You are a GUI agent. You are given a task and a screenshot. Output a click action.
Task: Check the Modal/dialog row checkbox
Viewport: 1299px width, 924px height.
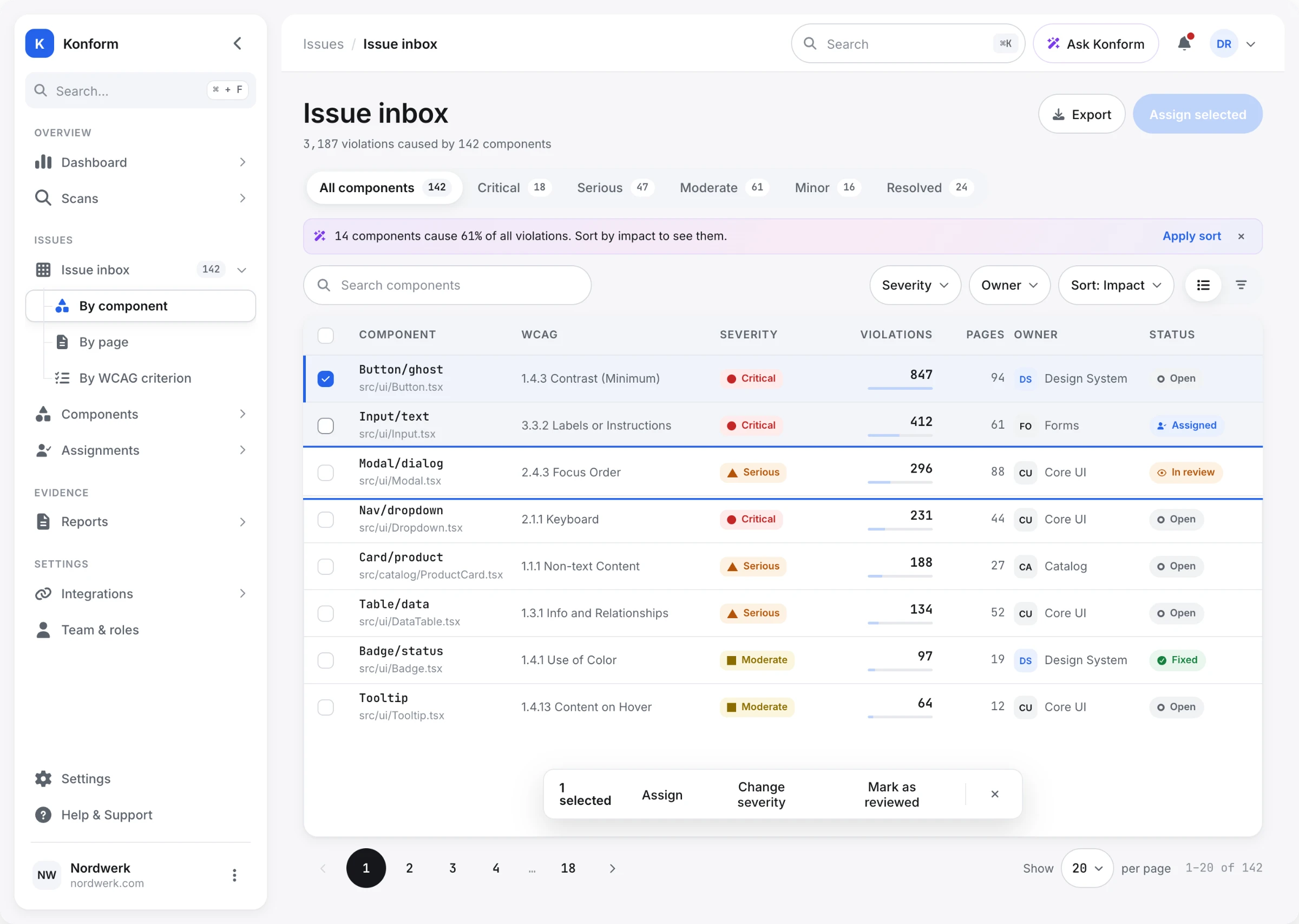point(325,473)
